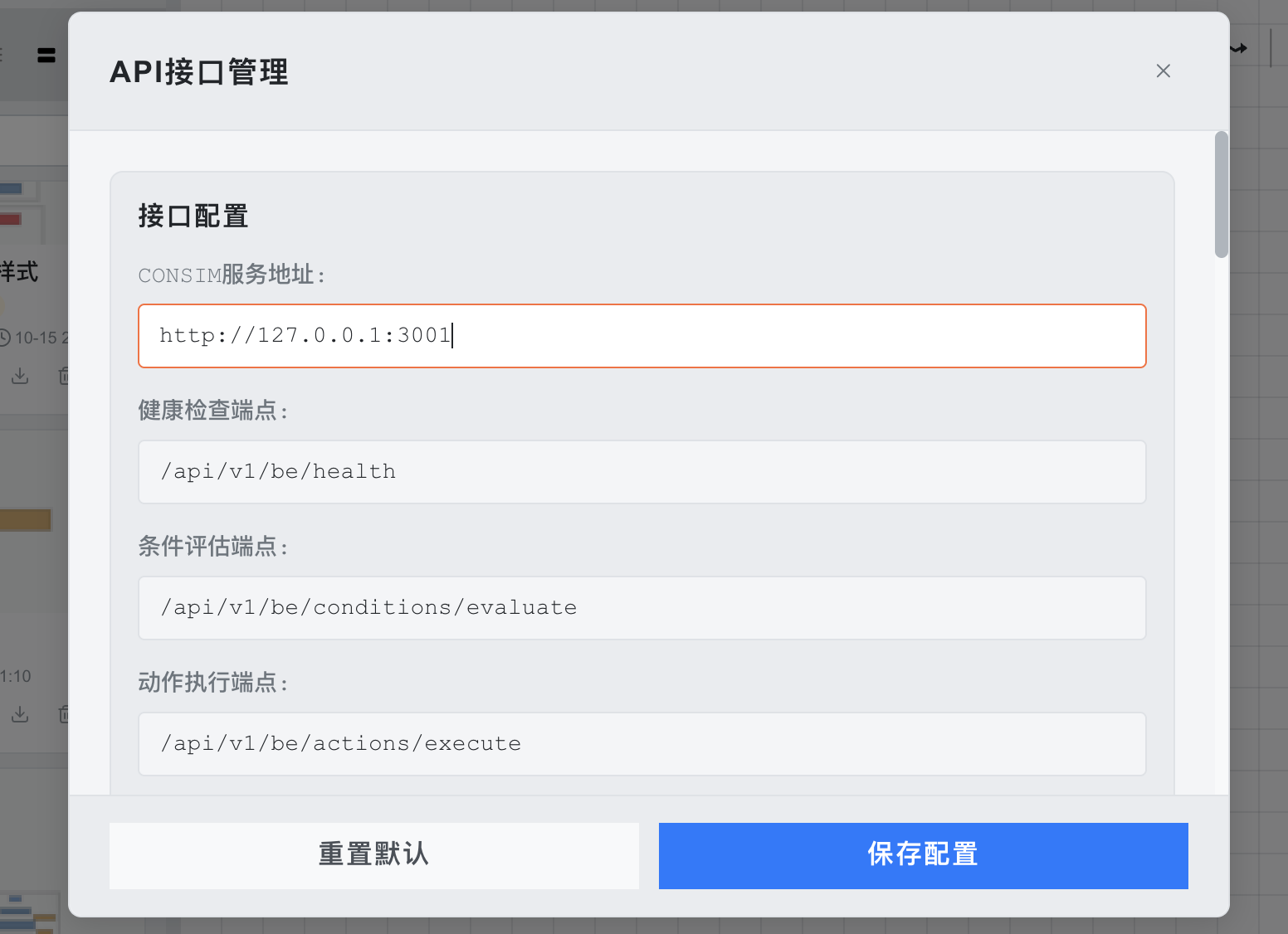Close the API接口管理 dialog with the X
The width and height of the screenshot is (1288, 934).
1163,71
